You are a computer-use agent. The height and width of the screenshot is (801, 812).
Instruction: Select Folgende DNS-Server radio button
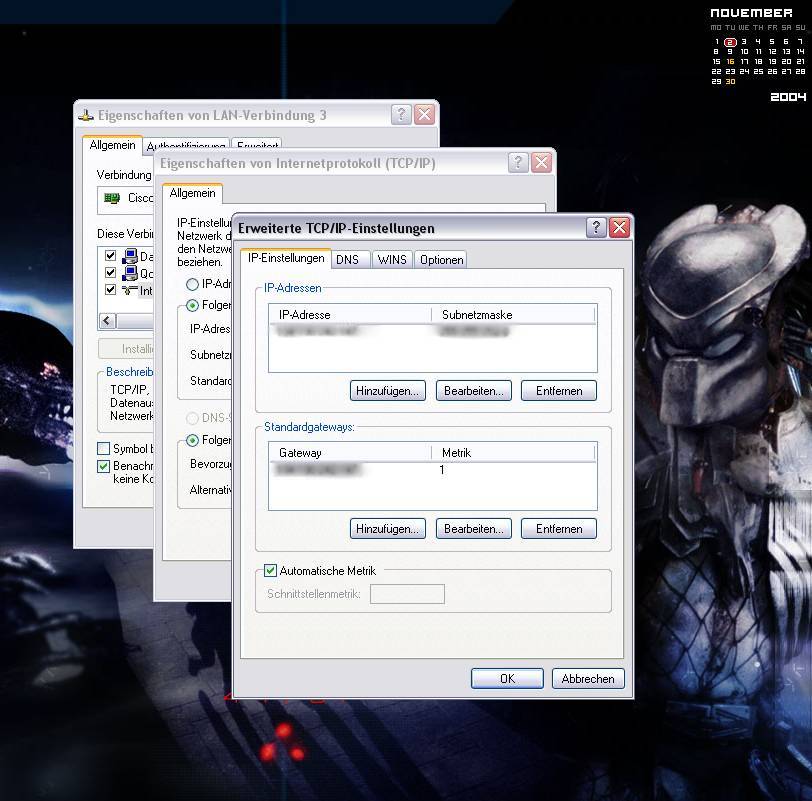point(192,441)
